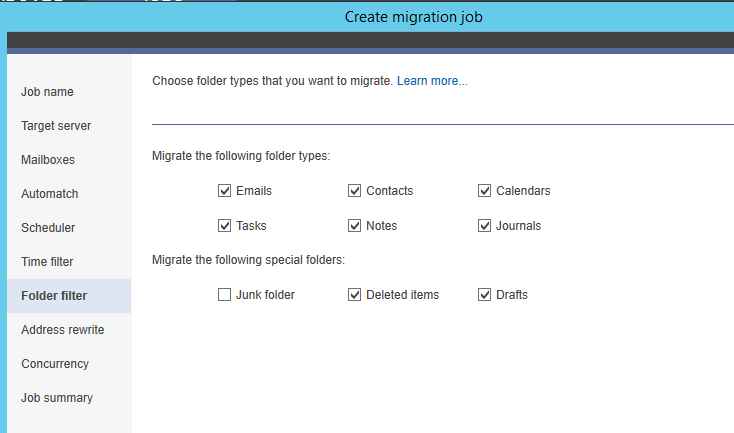Uncheck the Drafts special folder
The height and width of the screenshot is (433, 734).
pyautogui.click(x=484, y=294)
